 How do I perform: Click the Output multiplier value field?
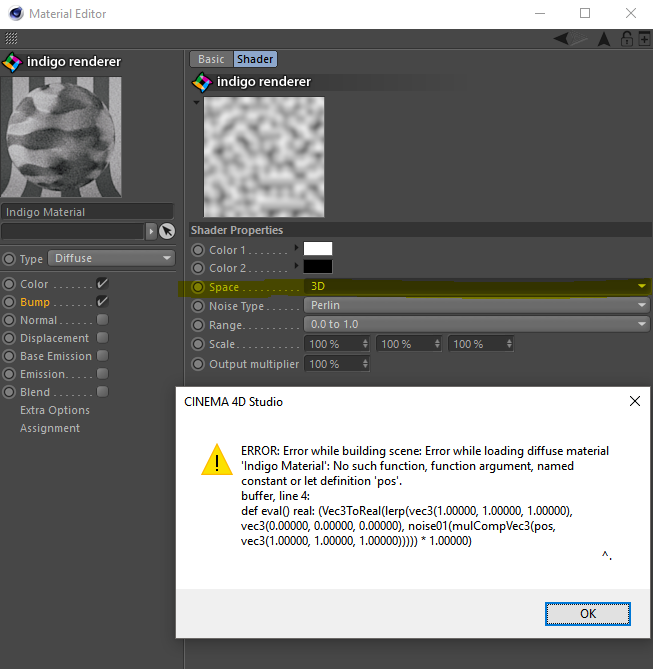[x=337, y=364]
